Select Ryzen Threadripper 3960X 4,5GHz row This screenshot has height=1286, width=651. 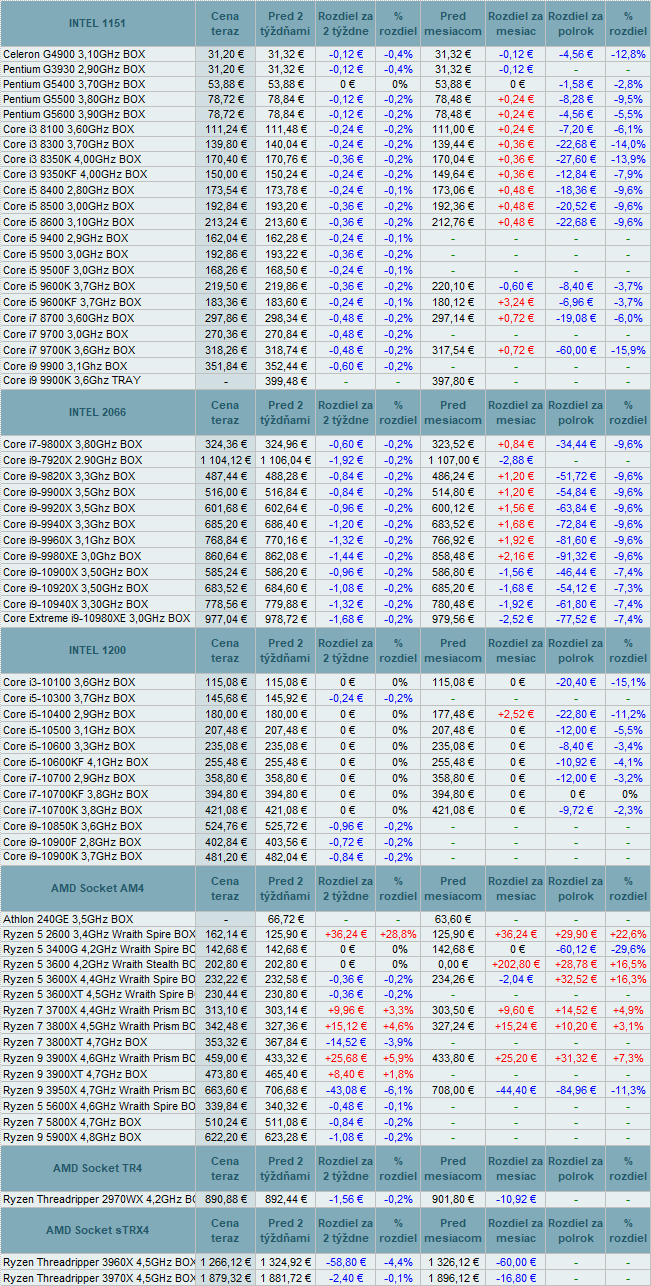click(98, 1262)
